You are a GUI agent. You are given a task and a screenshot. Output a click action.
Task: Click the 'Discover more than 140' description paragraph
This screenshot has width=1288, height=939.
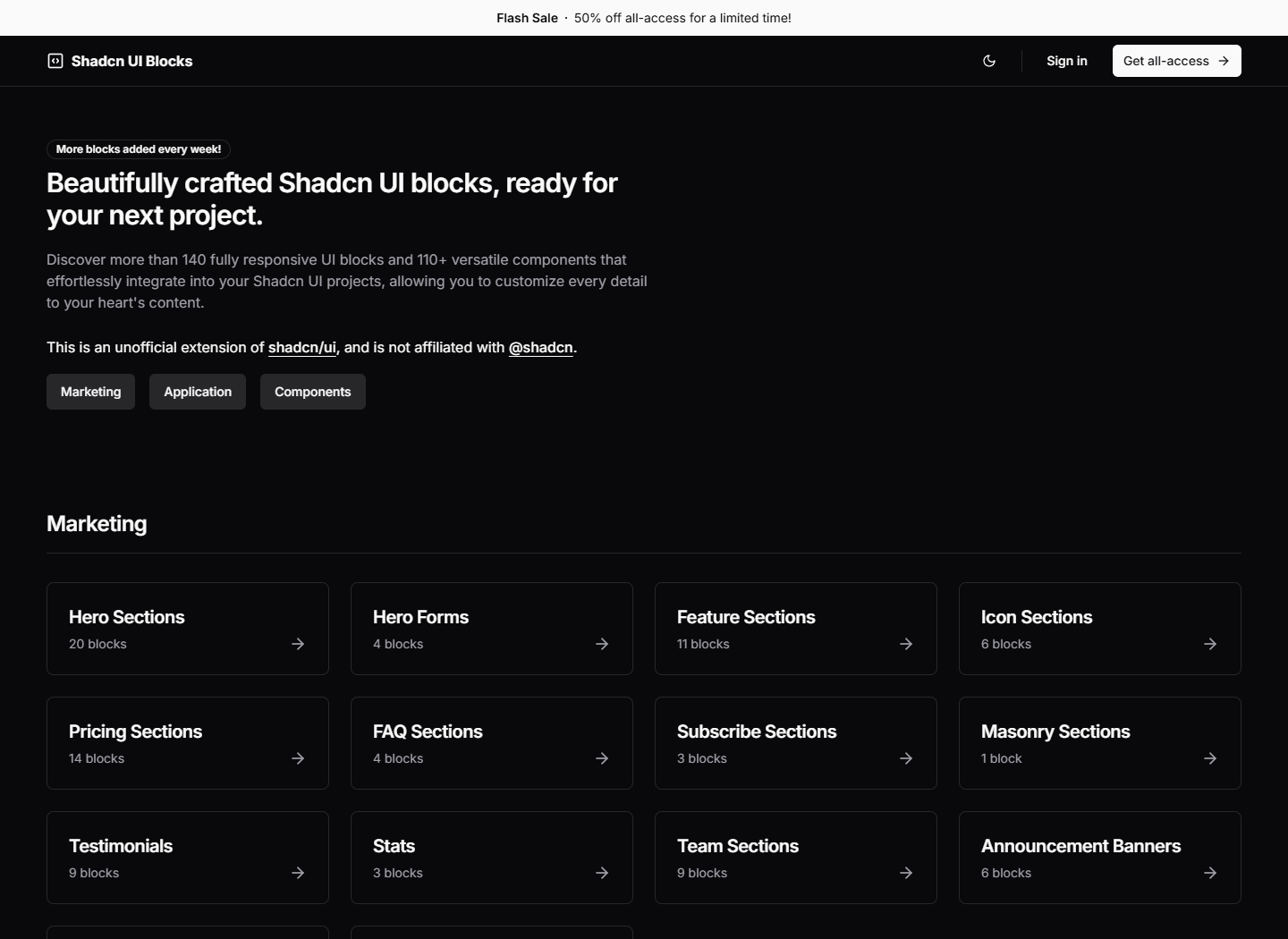point(347,281)
